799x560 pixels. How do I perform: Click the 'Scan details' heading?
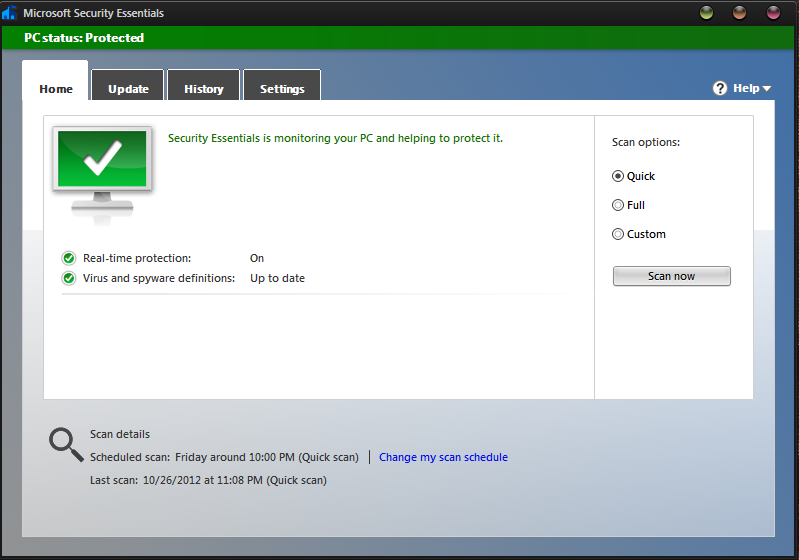(120, 434)
